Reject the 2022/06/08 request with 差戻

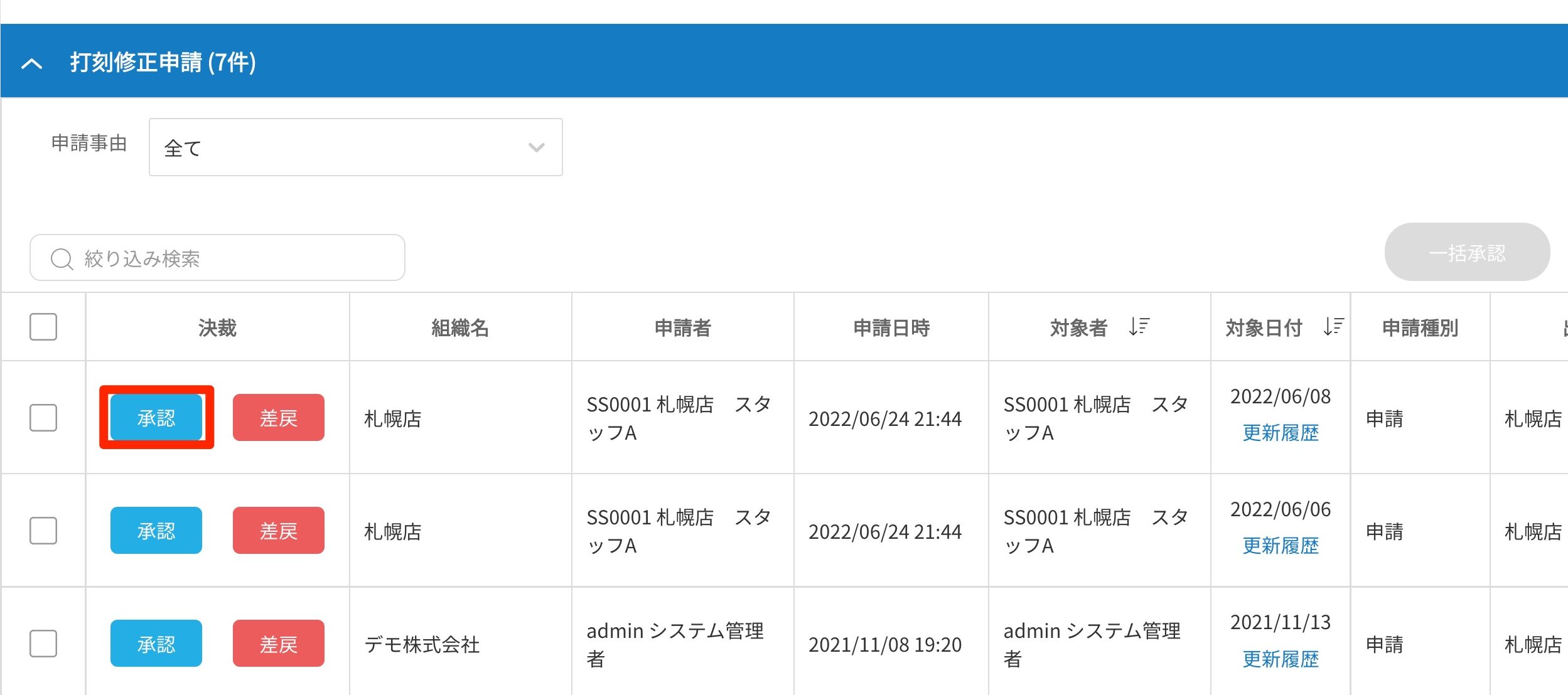[278, 418]
